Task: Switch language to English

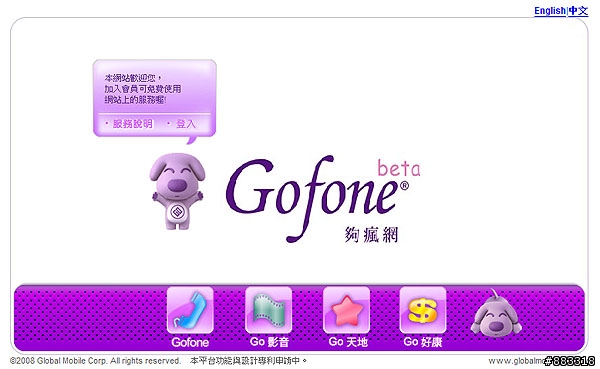Action: [x=550, y=11]
